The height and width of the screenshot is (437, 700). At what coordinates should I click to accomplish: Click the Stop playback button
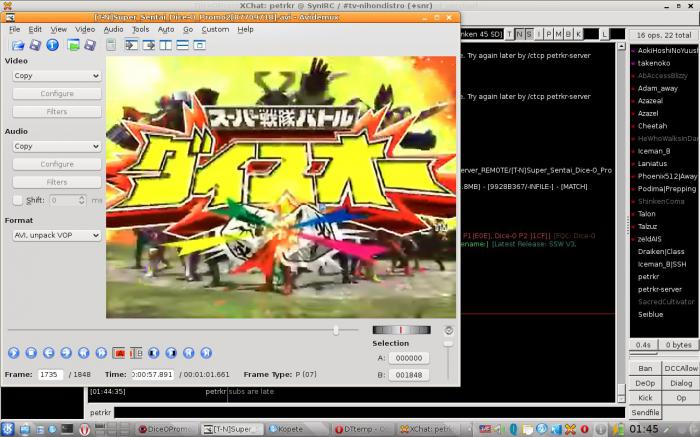point(31,353)
